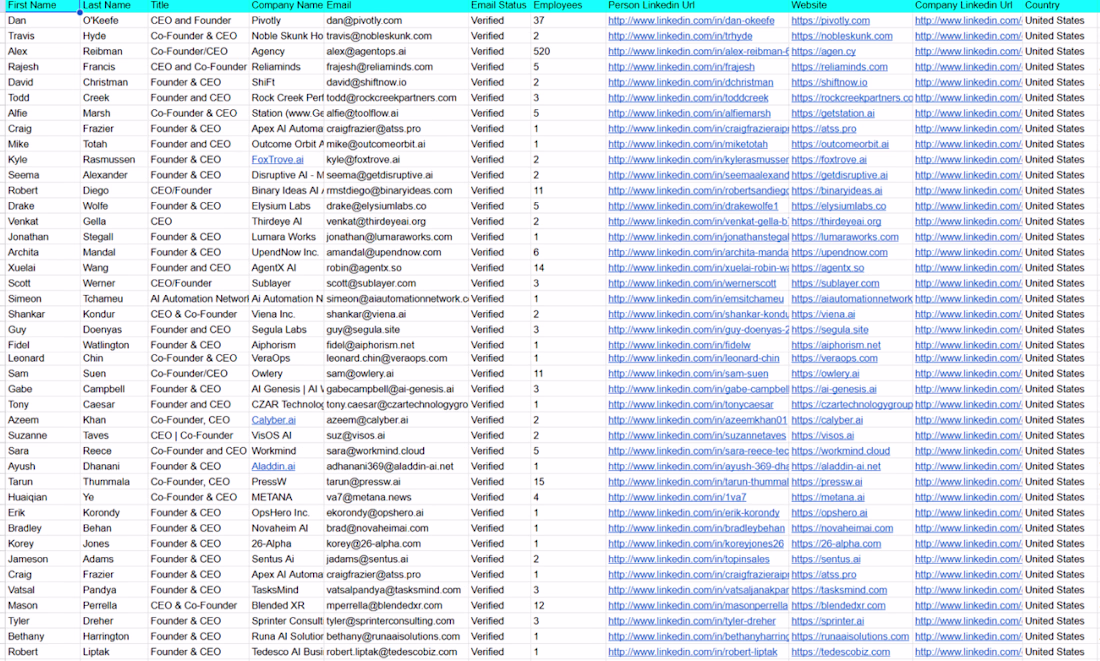Open the tonycaesar LinkedIn profile link

pyautogui.click(x=690, y=404)
